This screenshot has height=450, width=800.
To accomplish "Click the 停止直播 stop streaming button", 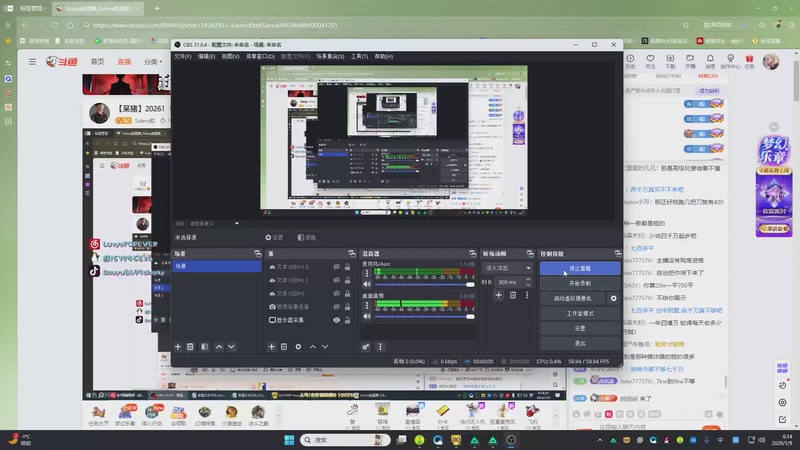I will 580,268.
